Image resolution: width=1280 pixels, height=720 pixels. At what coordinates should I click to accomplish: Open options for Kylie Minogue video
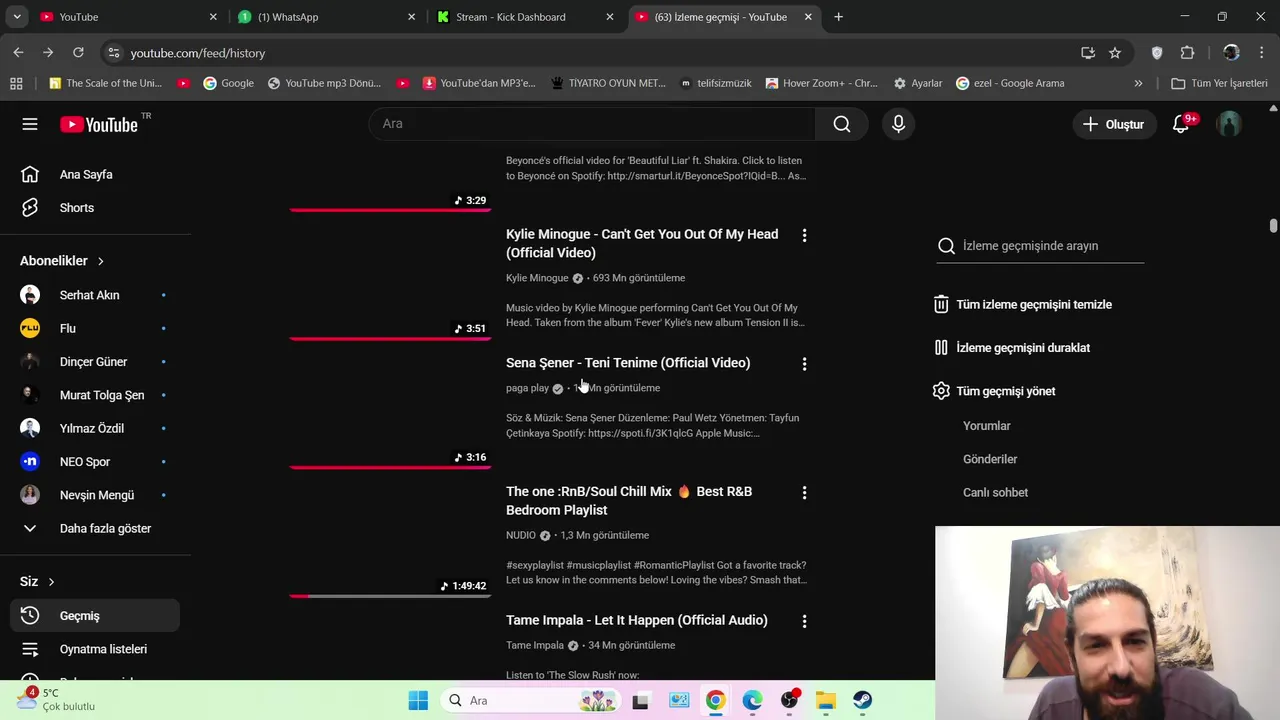804,235
